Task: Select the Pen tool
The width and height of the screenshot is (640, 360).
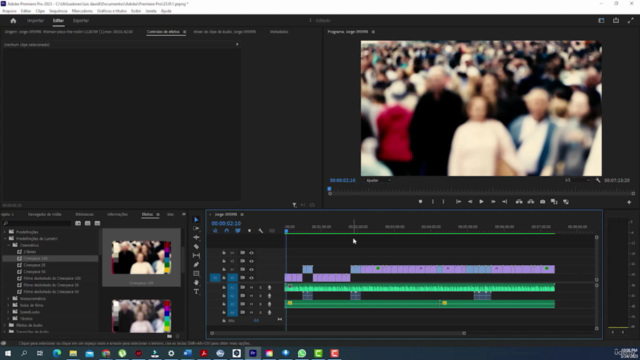Action: point(196,264)
